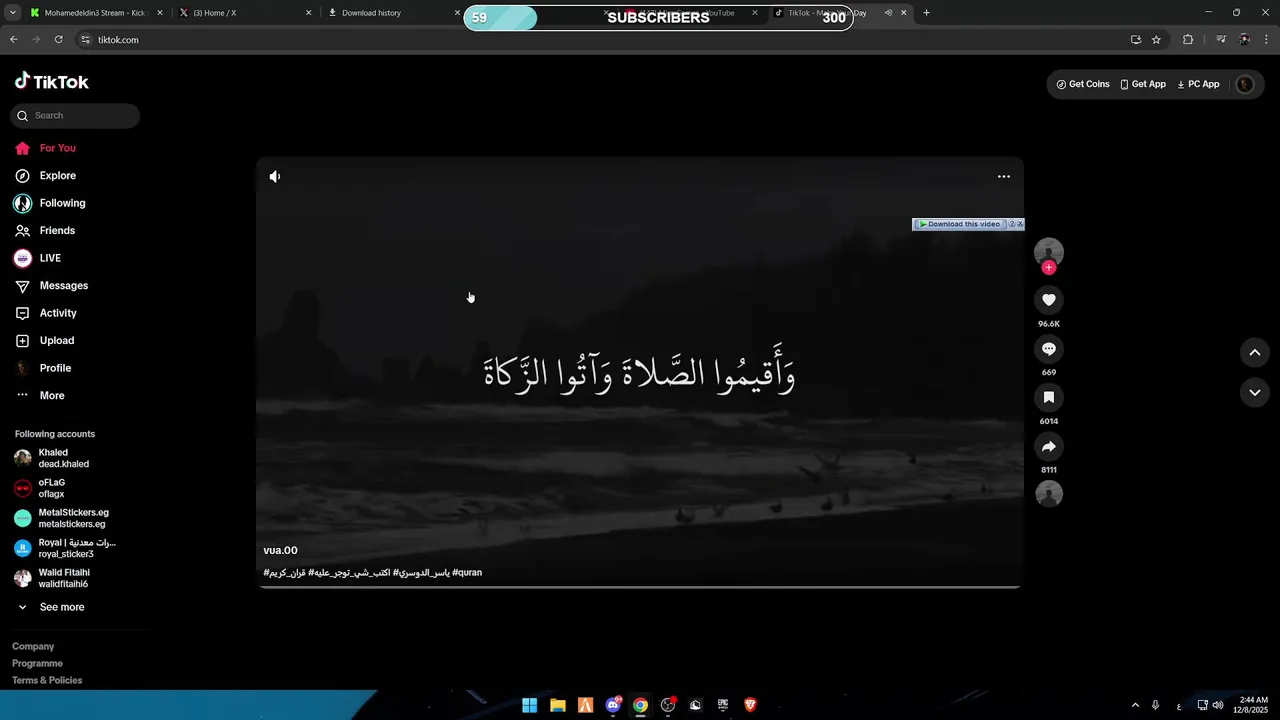Click the TikTok search field
1280x720 pixels.
point(75,116)
